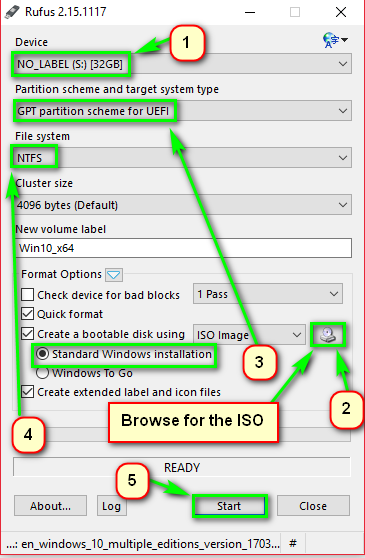Click in the New volume label field
The height and width of the screenshot is (558, 365).
click(184, 248)
